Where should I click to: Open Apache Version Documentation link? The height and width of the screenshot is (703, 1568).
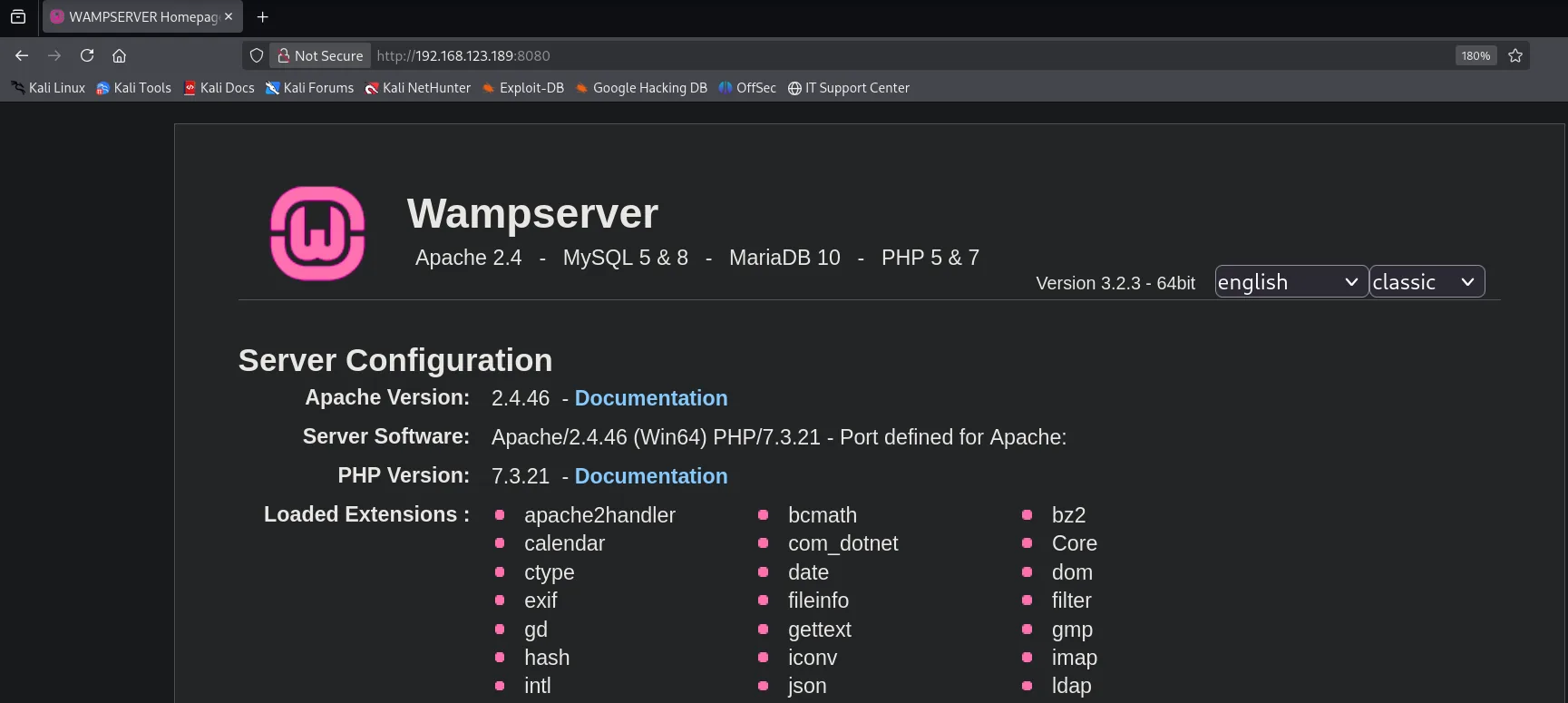(651, 398)
